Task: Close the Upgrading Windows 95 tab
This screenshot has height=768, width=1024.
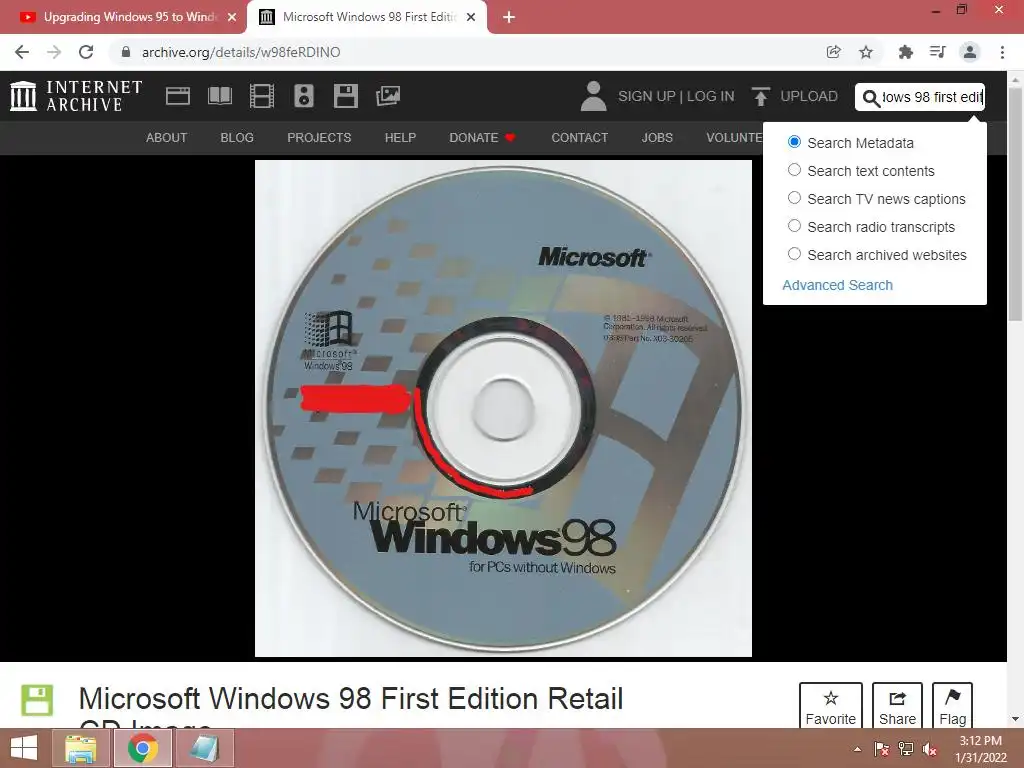Action: click(x=232, y=18)
